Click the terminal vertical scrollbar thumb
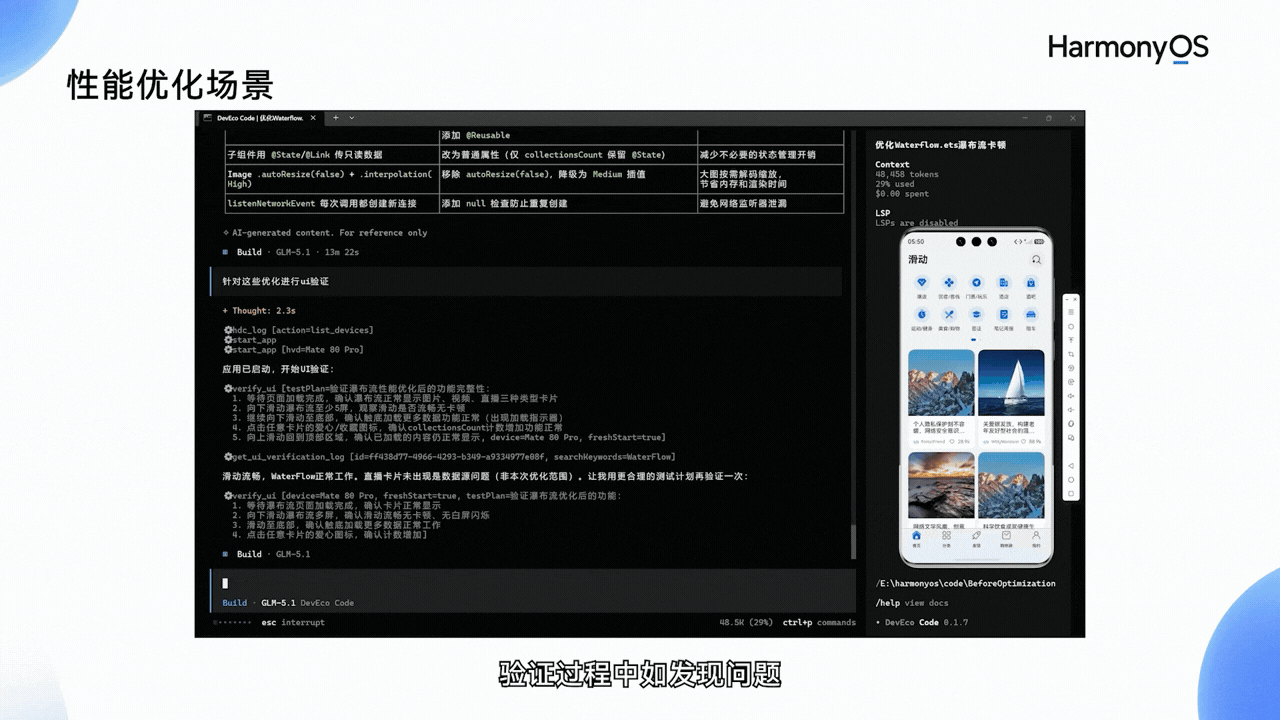1280x720 pixels. point(853,542)
